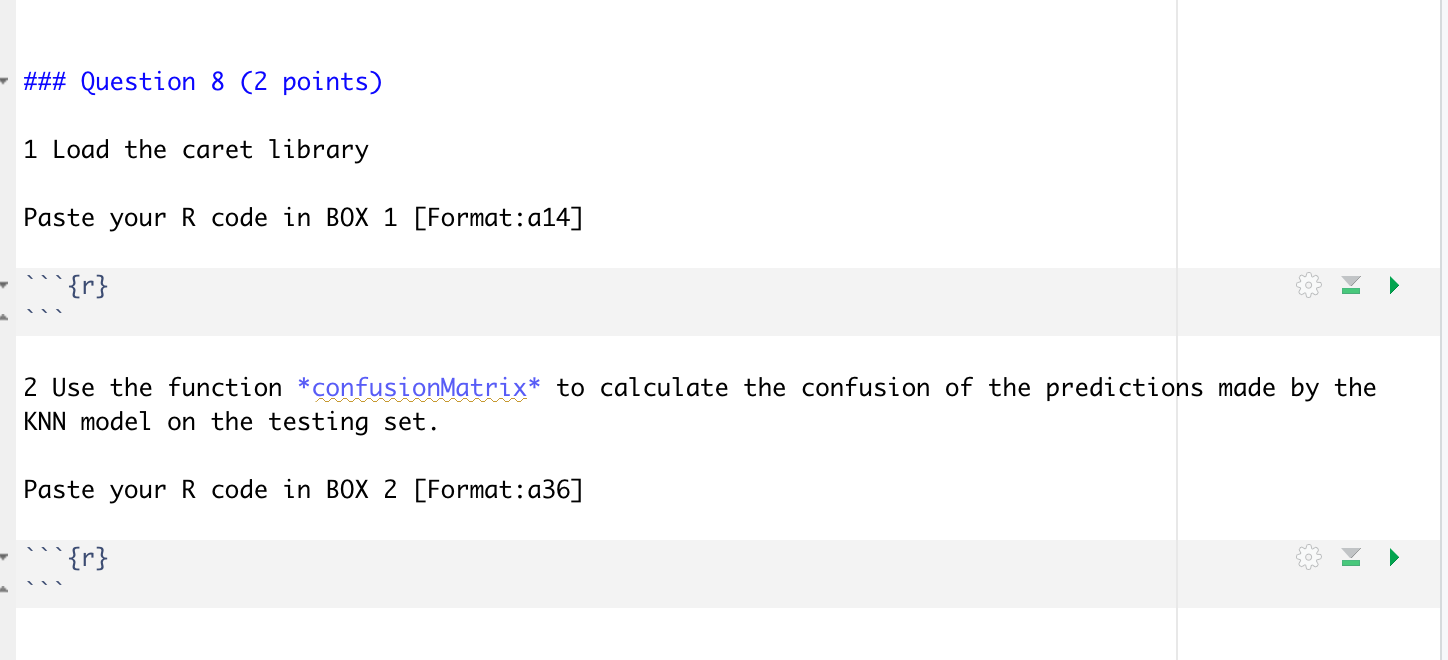
Task: Select the Paste your R code BOX 2 line
Action: point(300,489)
